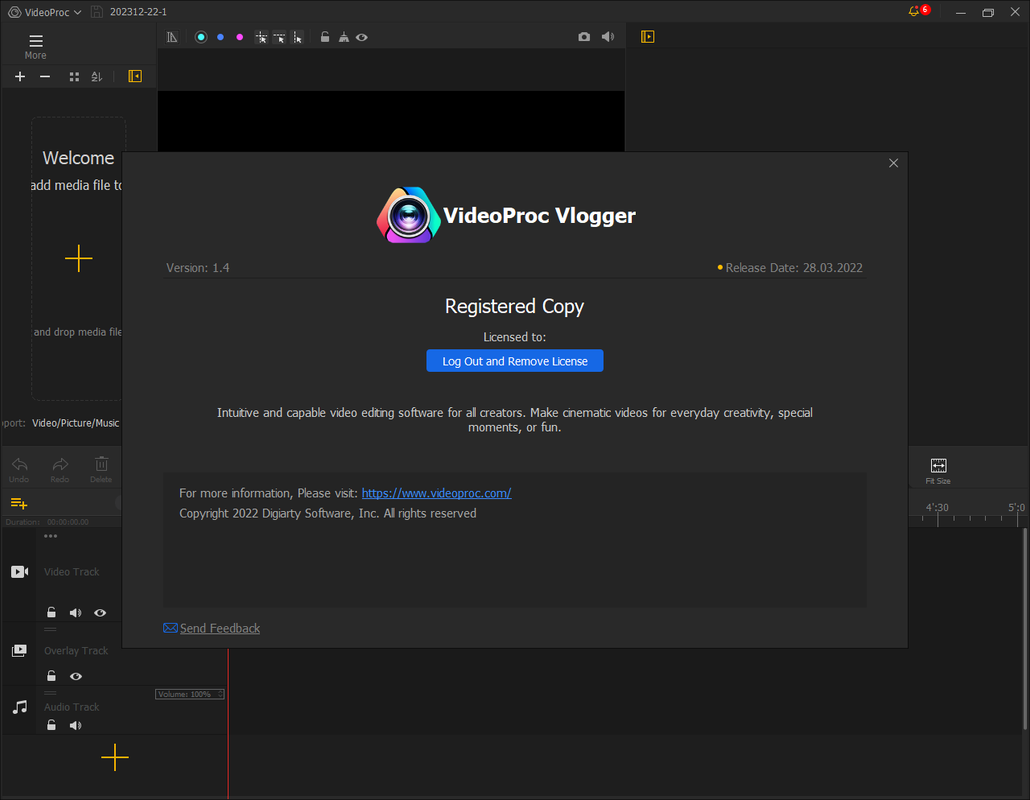Click the plus icon in the media library toolbar
Image resolution: width=1030 pixels, height=800 pixels.
(x=20, y=77)
